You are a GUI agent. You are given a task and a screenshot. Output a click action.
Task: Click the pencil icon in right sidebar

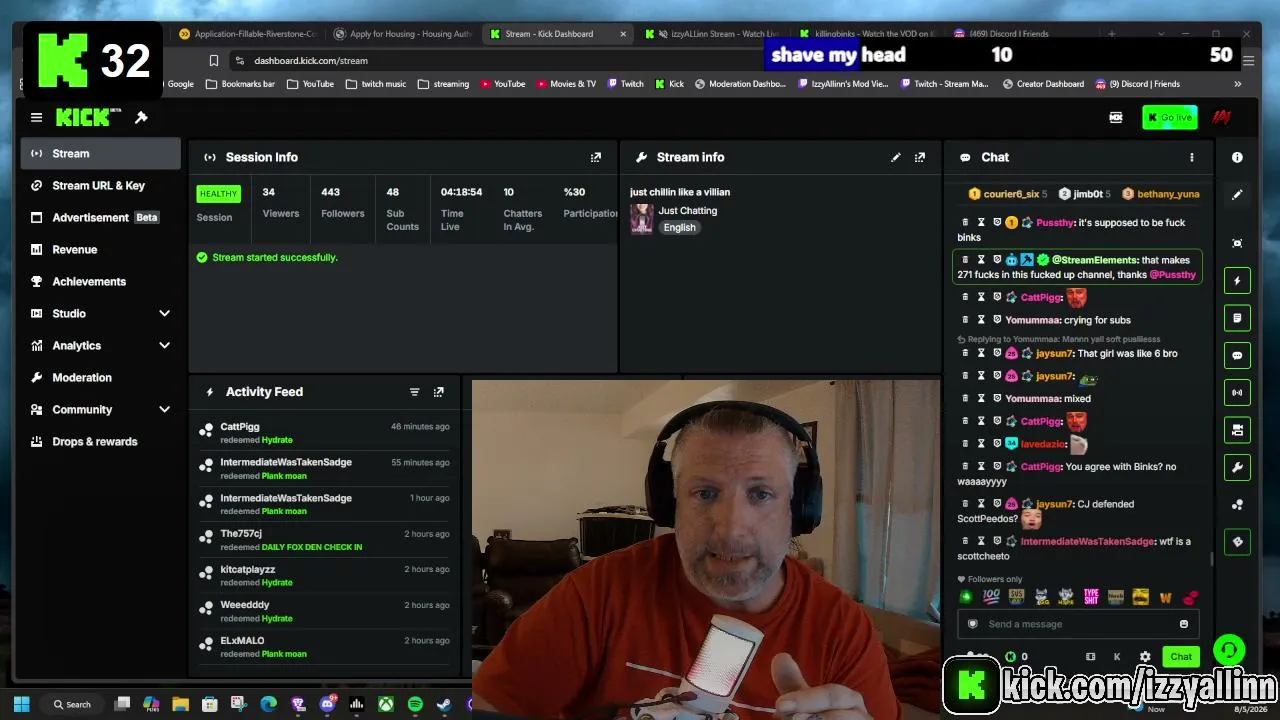1237,195
